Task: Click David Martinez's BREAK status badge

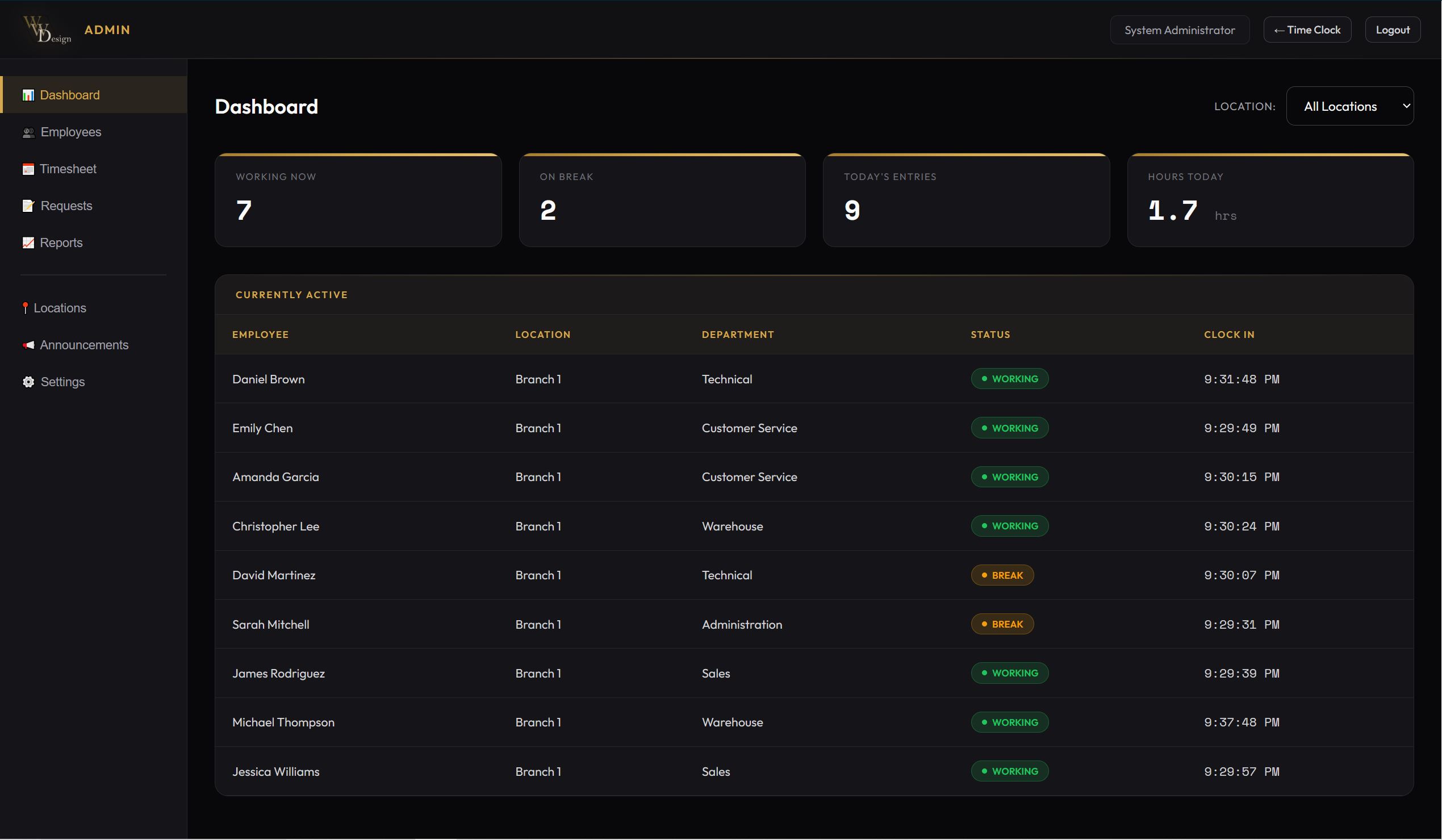Action: coord(1002,575)
